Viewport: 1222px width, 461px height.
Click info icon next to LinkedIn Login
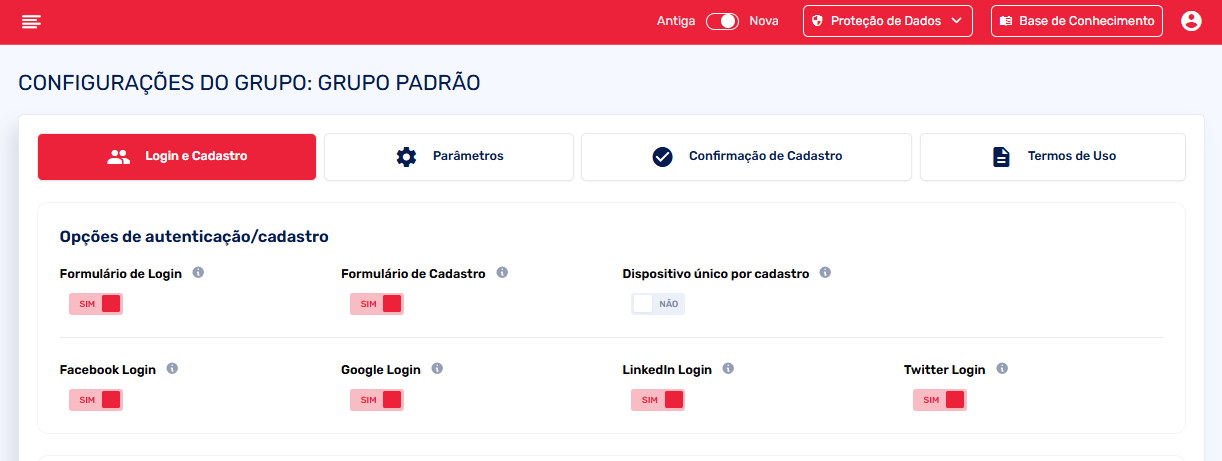click(728, 368)
